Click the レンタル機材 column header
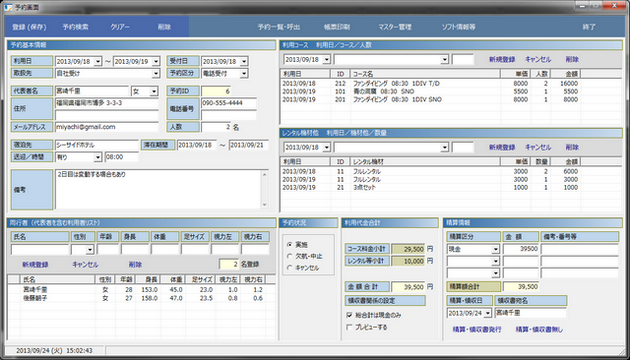The image size is (630, 360). click(425, 162)
